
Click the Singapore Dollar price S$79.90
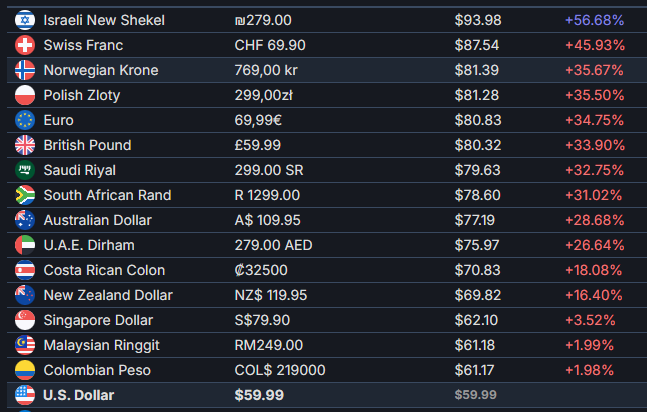click(x=262, y=320)
